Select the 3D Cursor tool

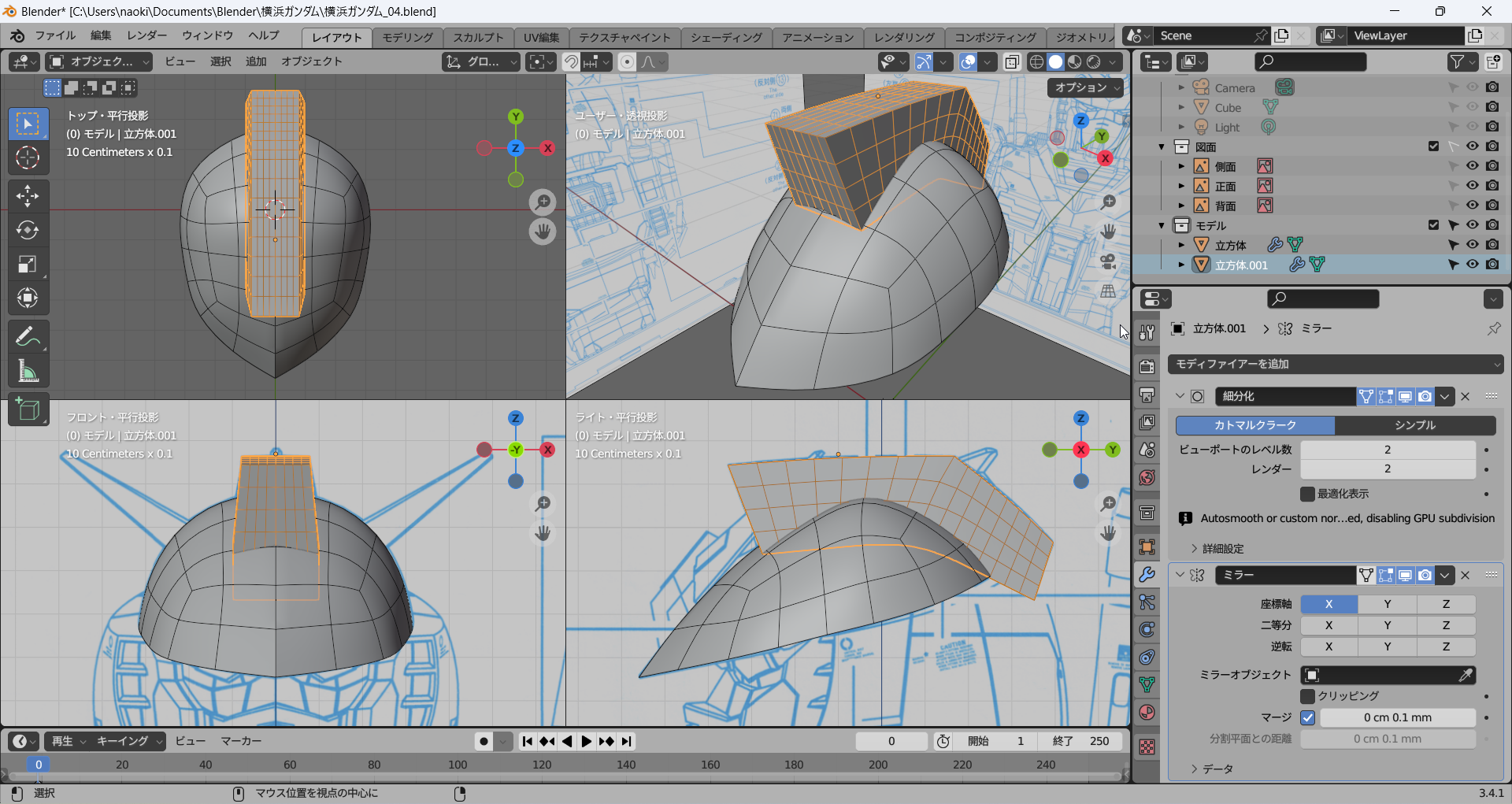click(x=28, y=158)
